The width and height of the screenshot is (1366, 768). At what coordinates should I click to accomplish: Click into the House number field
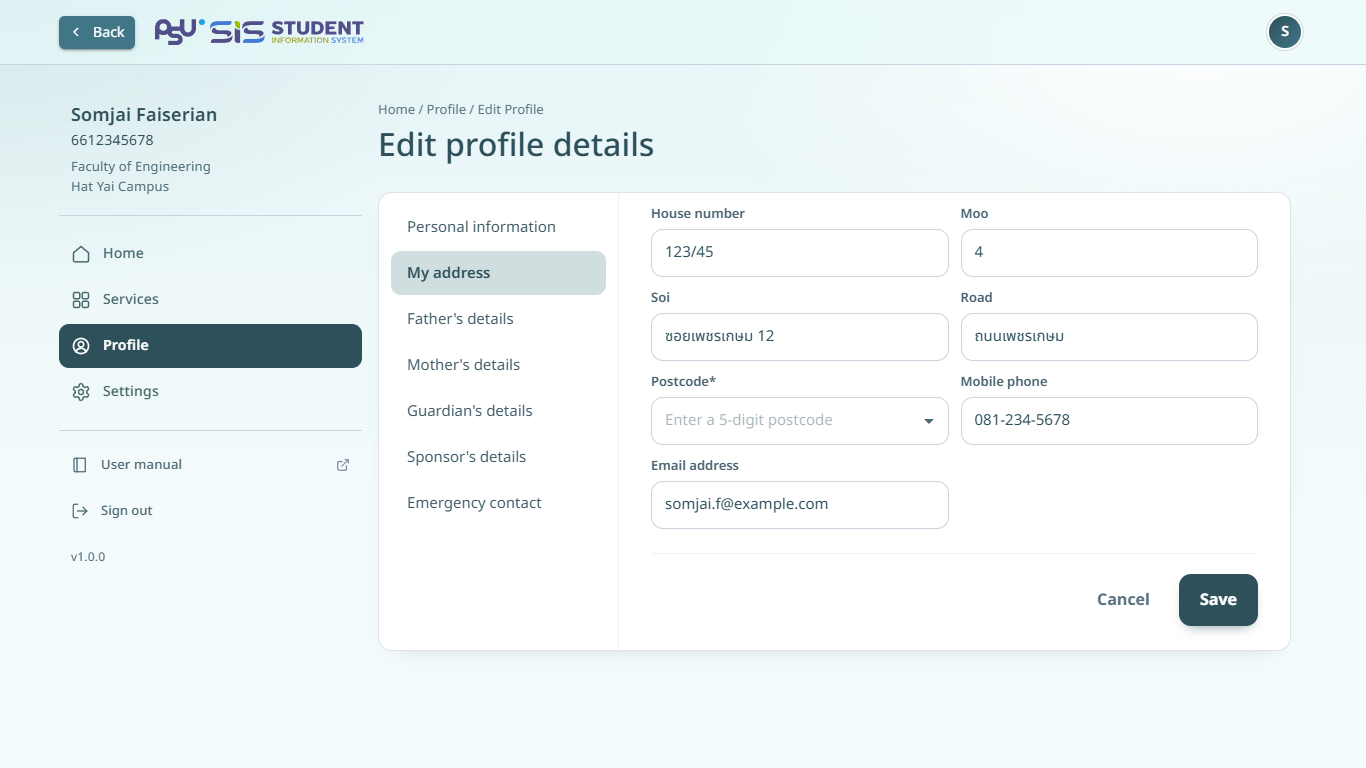799,253
